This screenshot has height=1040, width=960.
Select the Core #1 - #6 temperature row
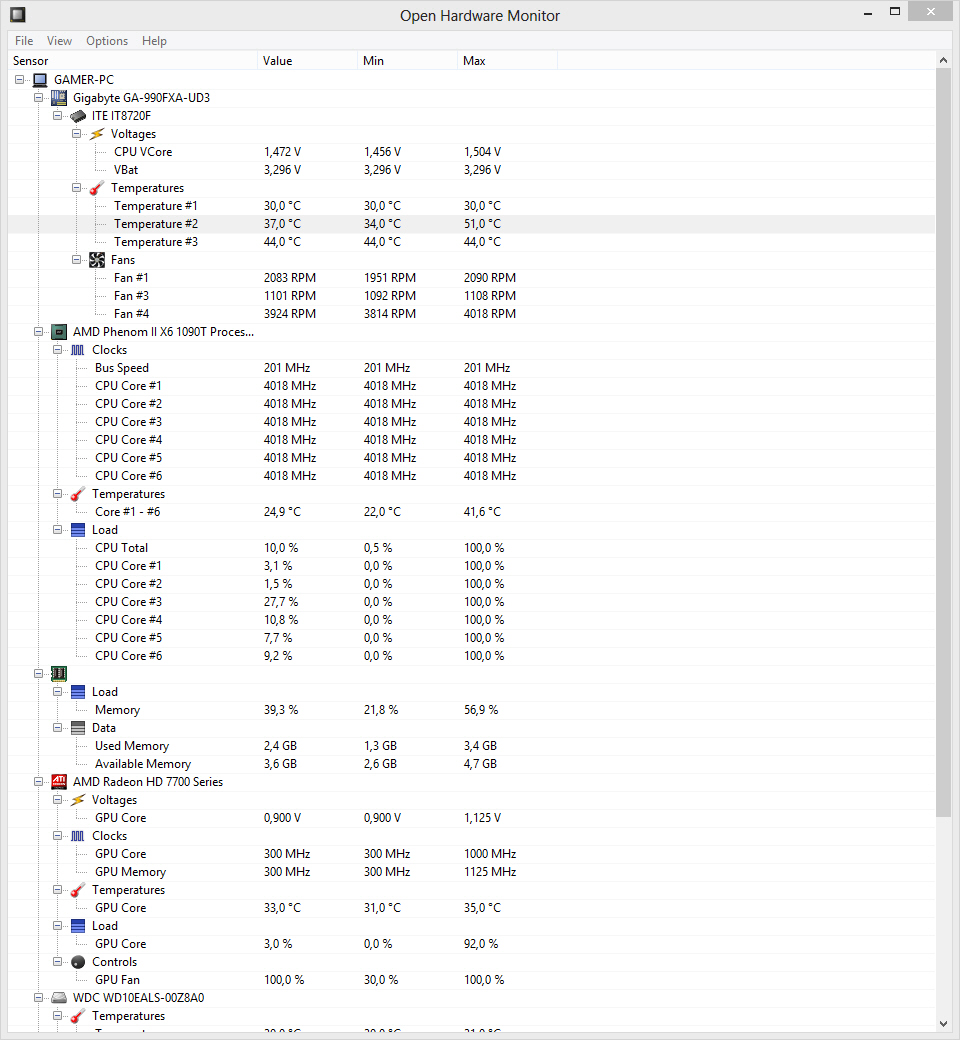pos(472,511)
